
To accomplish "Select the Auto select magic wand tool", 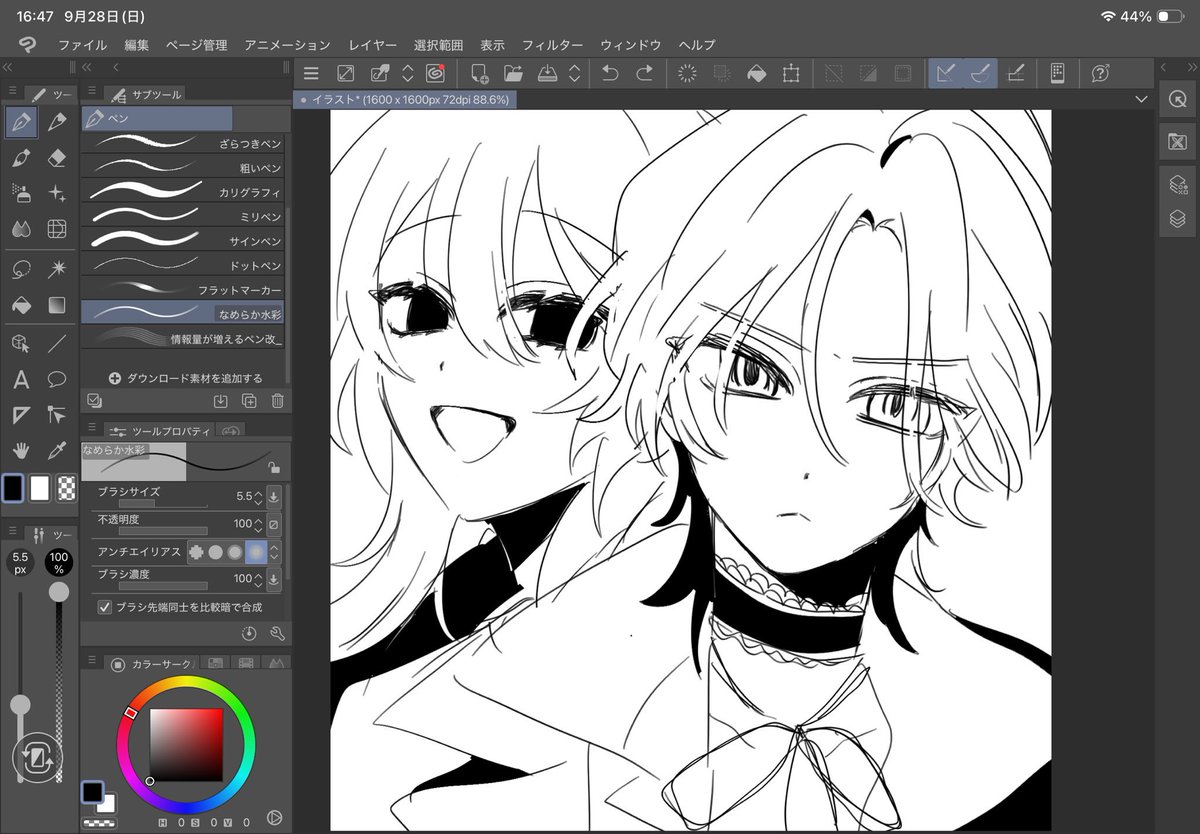I will 57,269.
